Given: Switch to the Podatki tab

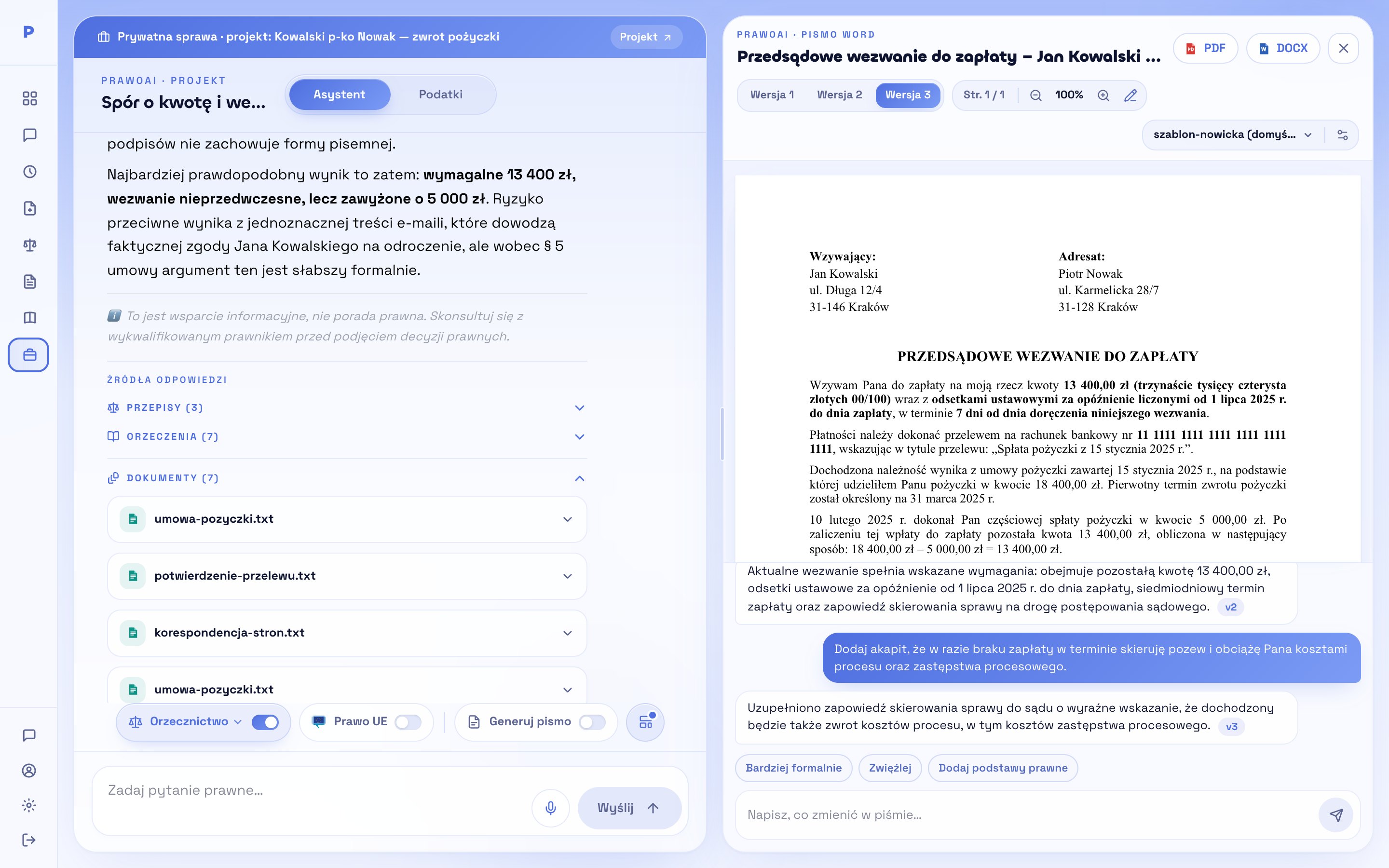Looking at the screenshot, I should click(440, 95).
